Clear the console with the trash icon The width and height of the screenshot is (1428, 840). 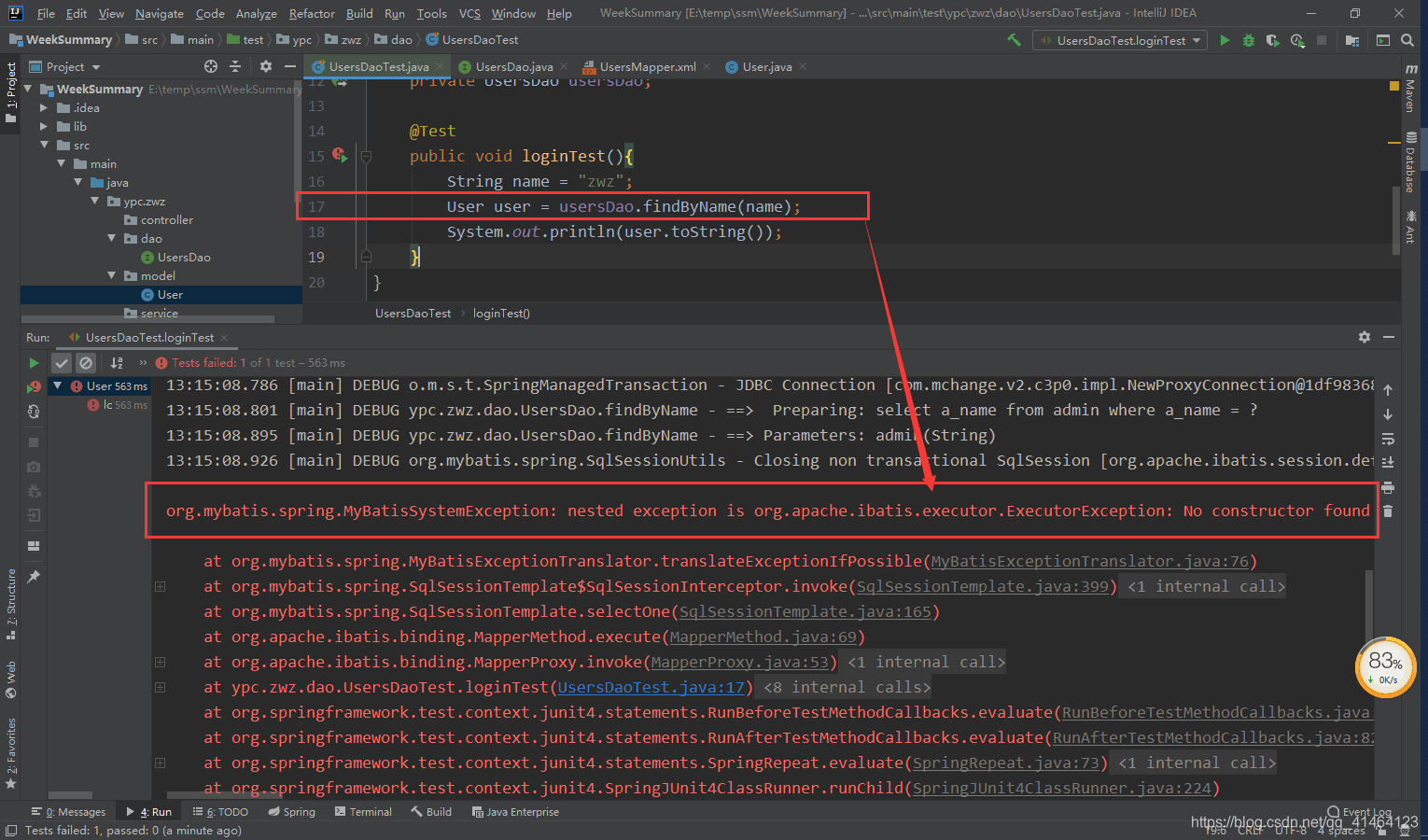pos(1388,509)
